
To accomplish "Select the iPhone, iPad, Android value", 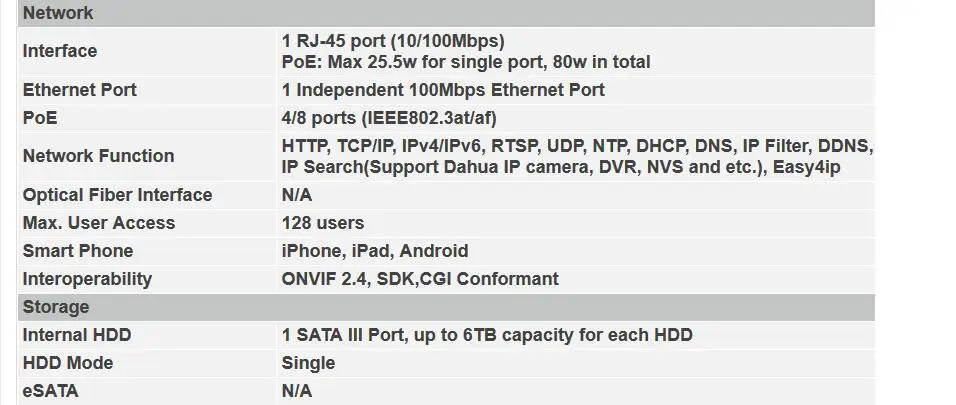I will tap(375, 251).
